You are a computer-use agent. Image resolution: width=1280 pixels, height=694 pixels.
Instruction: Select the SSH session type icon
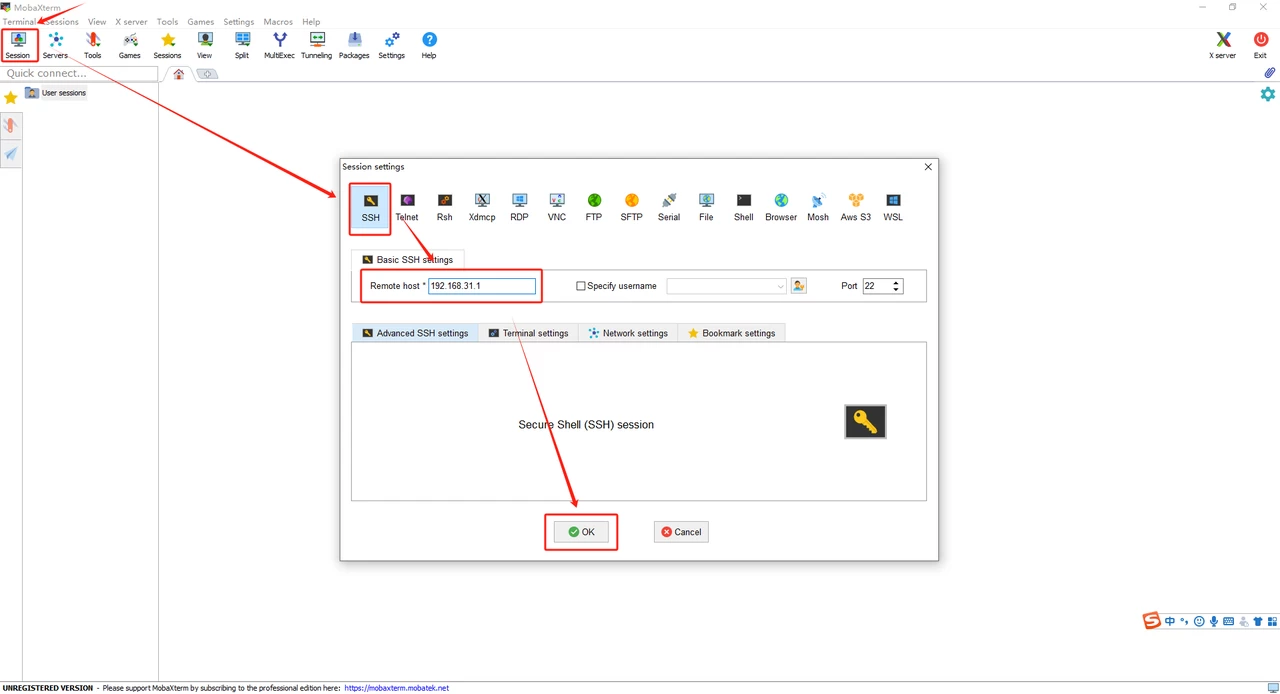[371, 207]
